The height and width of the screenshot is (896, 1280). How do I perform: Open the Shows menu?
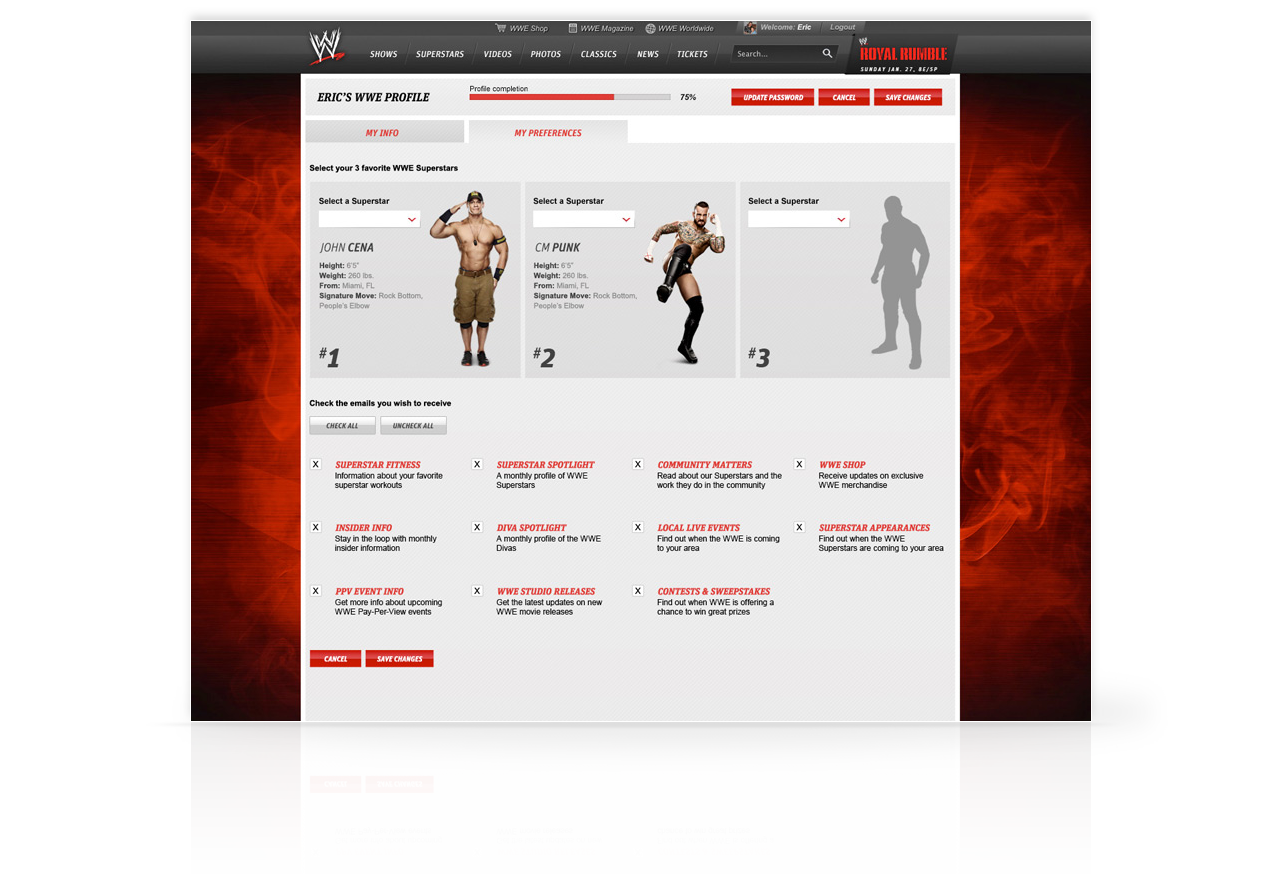pyautogui.click(x=384, y=54)
